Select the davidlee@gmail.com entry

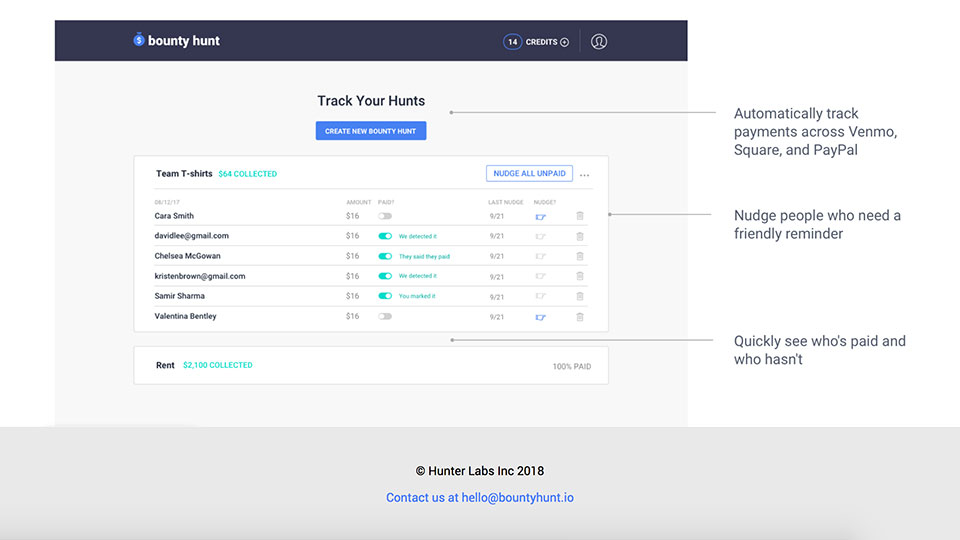[x=192, y=236]
